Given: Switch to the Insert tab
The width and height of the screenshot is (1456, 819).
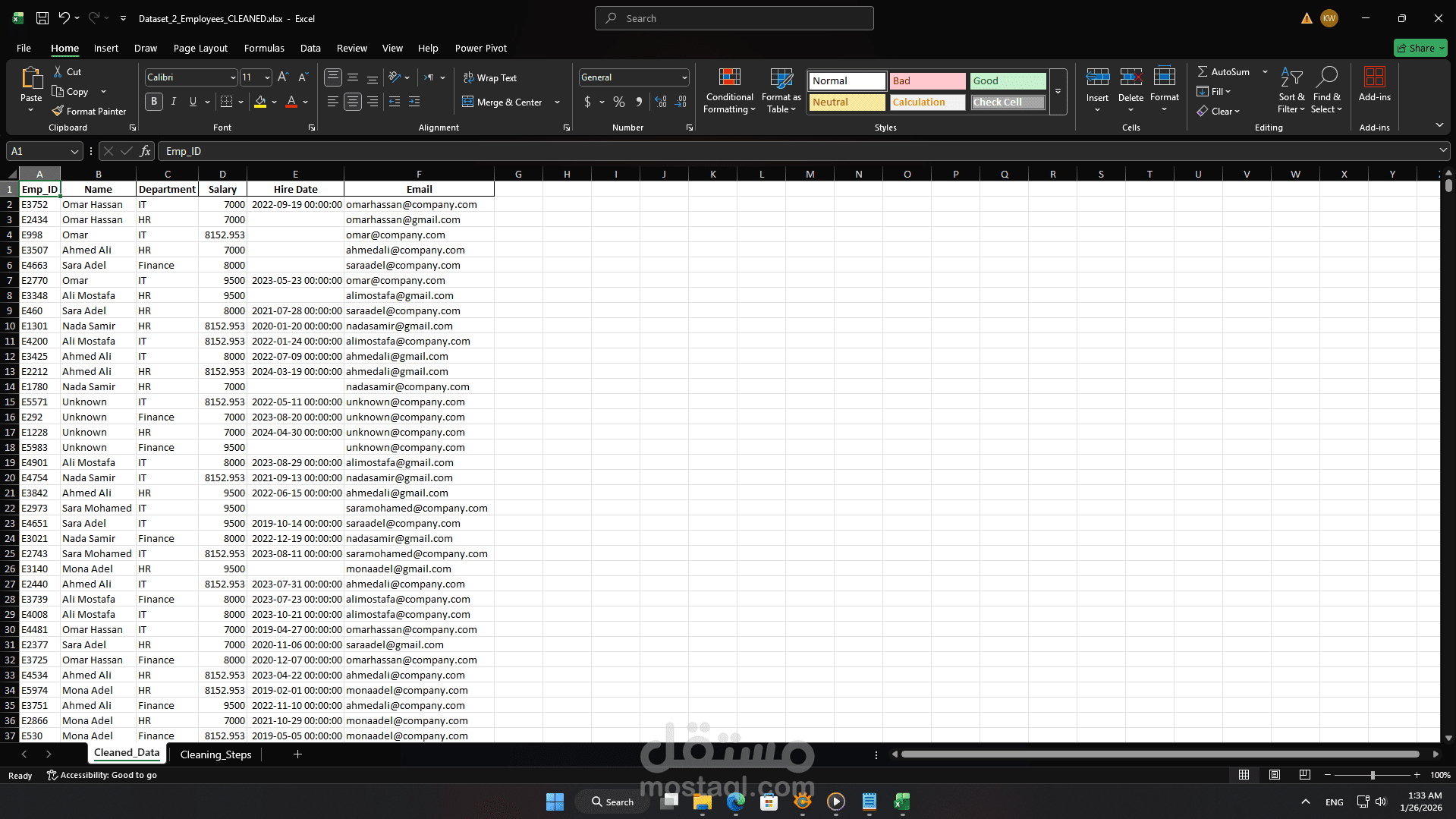Looking at the screenshot, I should pyautogui.click(x=105, y=48).
